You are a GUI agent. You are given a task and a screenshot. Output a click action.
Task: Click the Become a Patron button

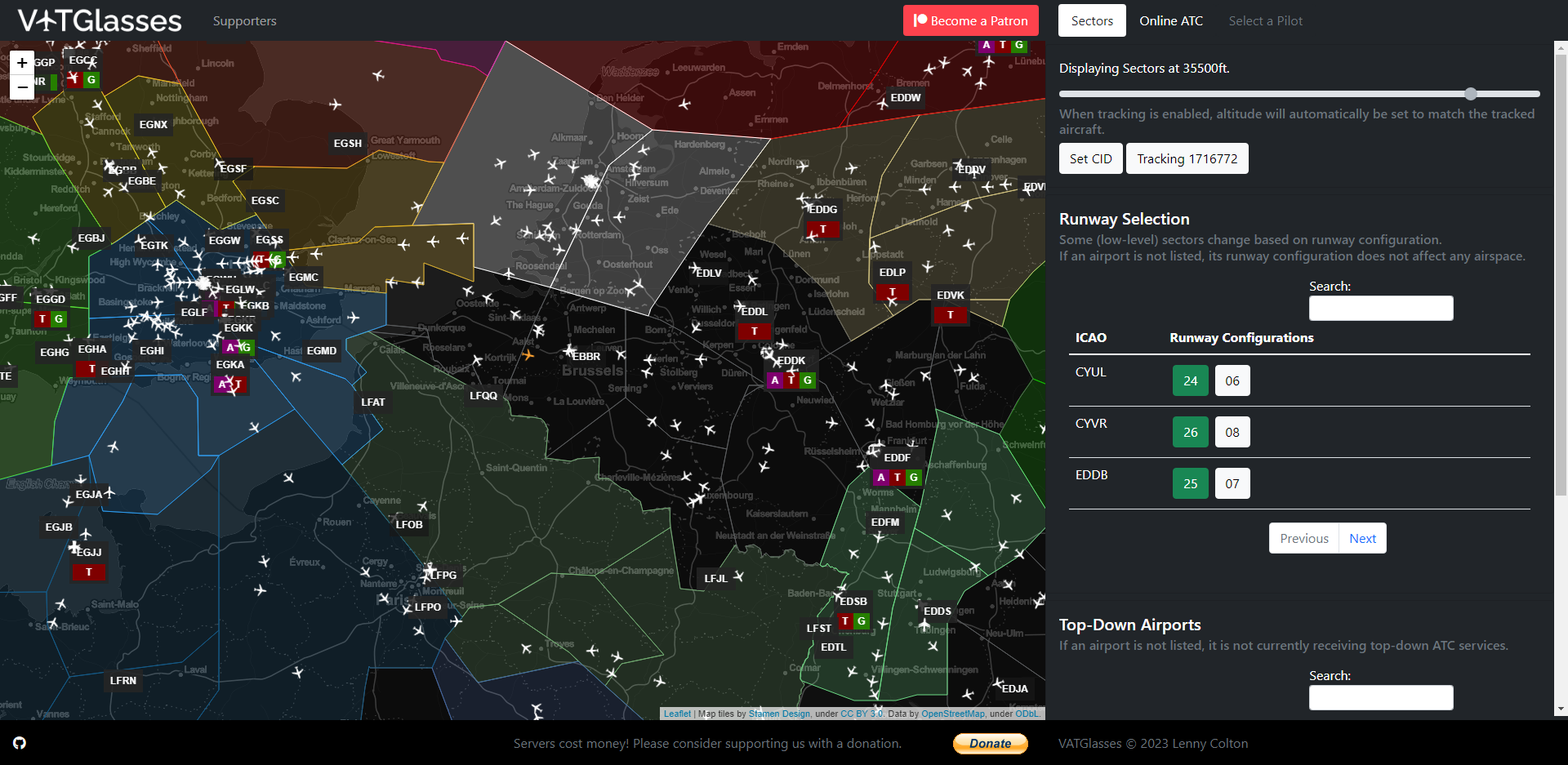coord(970,21)
